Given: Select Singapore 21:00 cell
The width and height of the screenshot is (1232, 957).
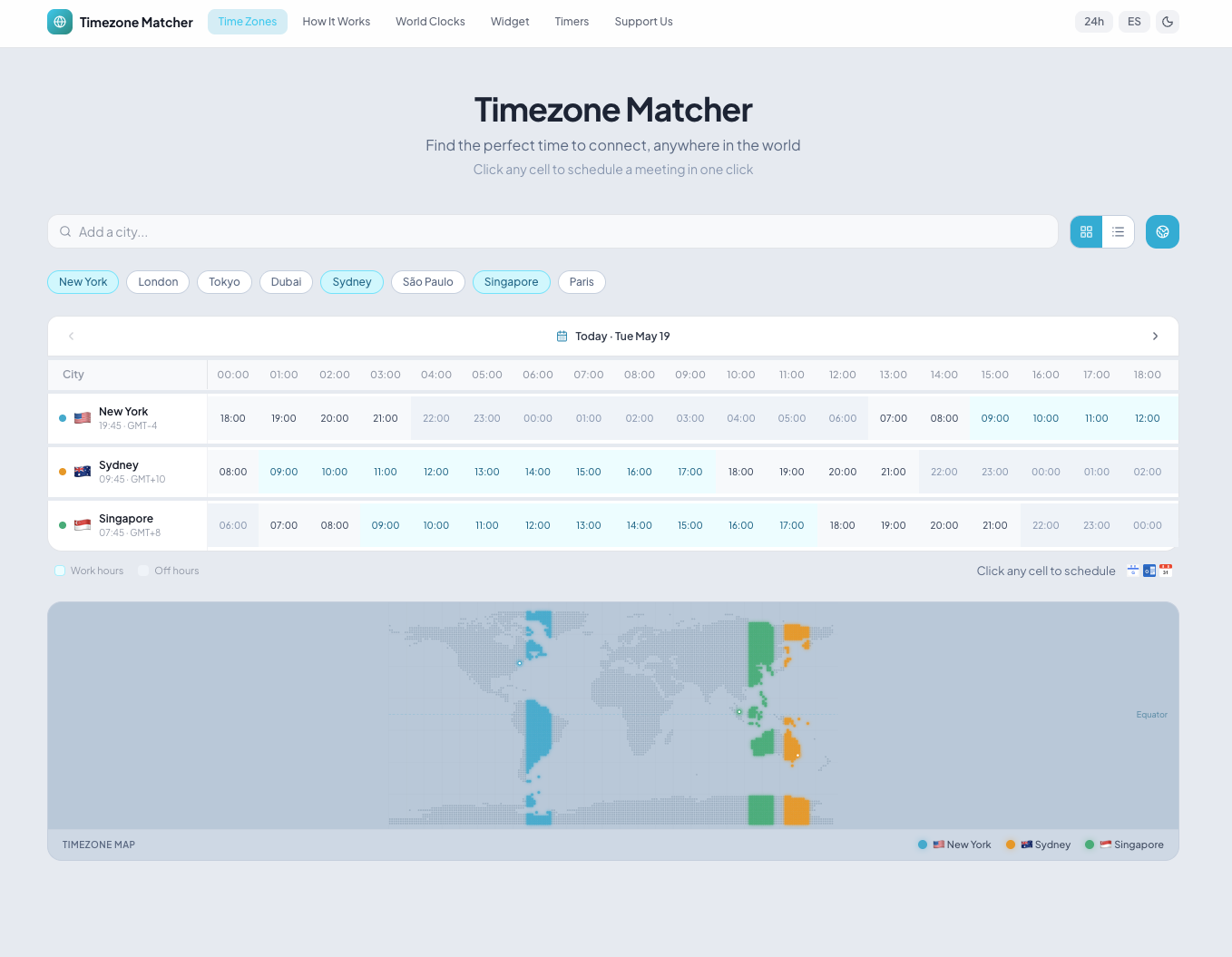Looking at the screenshot, I should (995, 525).
